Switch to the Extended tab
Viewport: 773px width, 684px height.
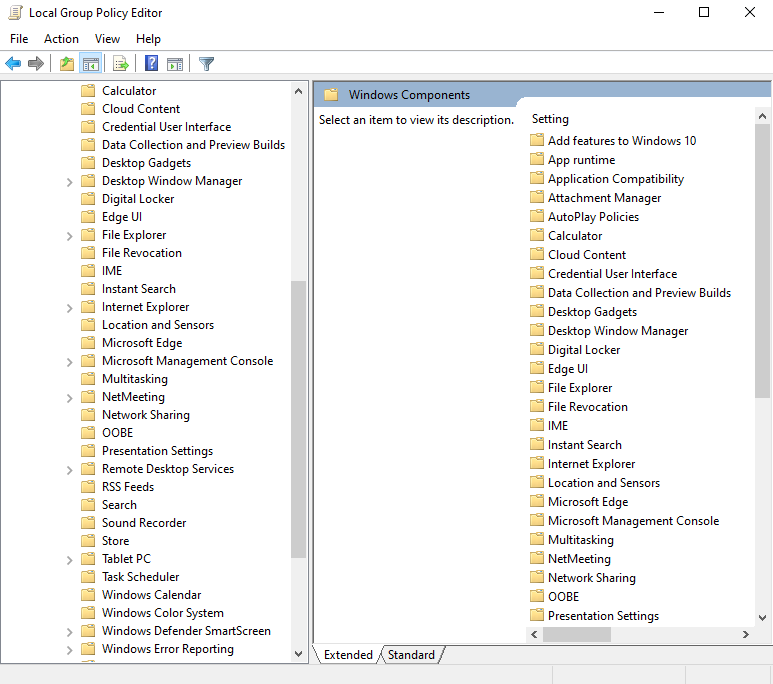tap(348, 654)
